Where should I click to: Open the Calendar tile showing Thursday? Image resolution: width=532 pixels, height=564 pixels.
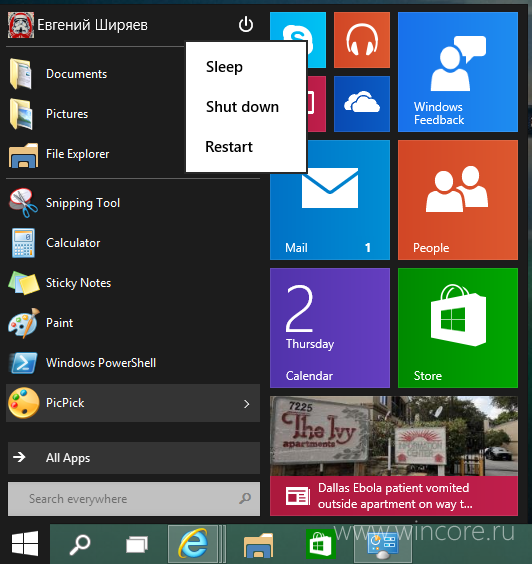[330, 328]
